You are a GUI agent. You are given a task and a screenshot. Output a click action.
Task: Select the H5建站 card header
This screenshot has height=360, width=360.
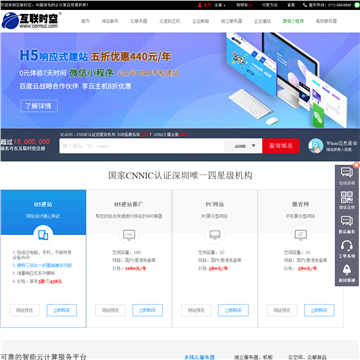point(43,212)
